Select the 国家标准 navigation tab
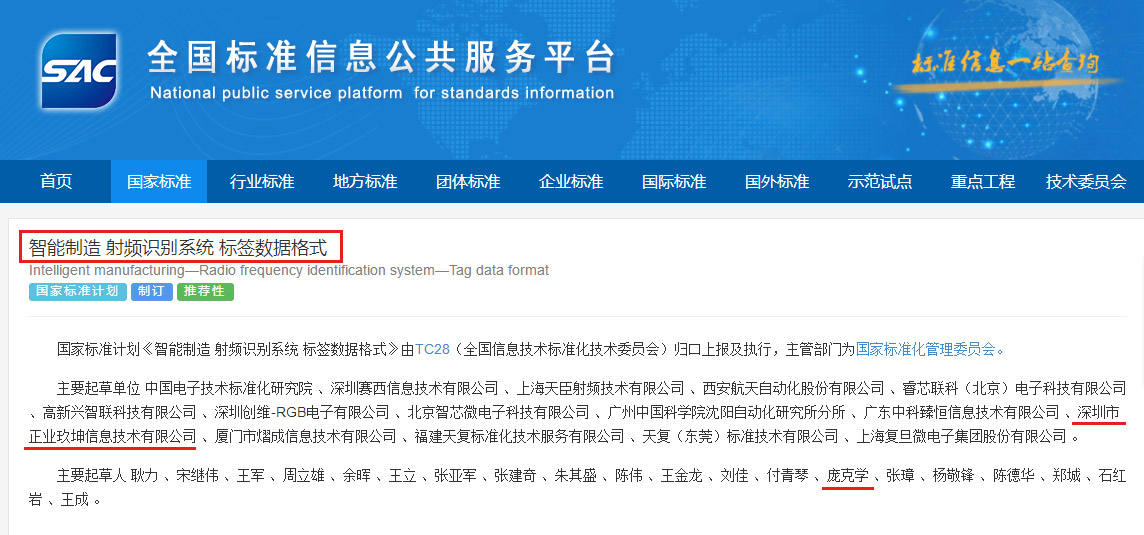The height and width of the screenshot is (535, 1144). pos(159,182)
